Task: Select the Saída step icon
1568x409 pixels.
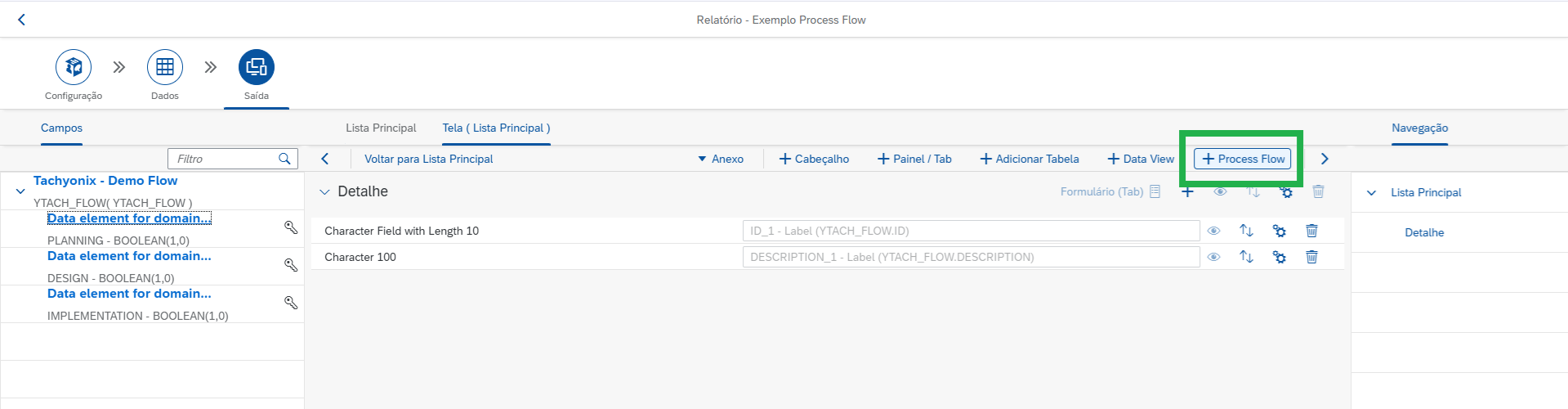Action: pos(257,67)
